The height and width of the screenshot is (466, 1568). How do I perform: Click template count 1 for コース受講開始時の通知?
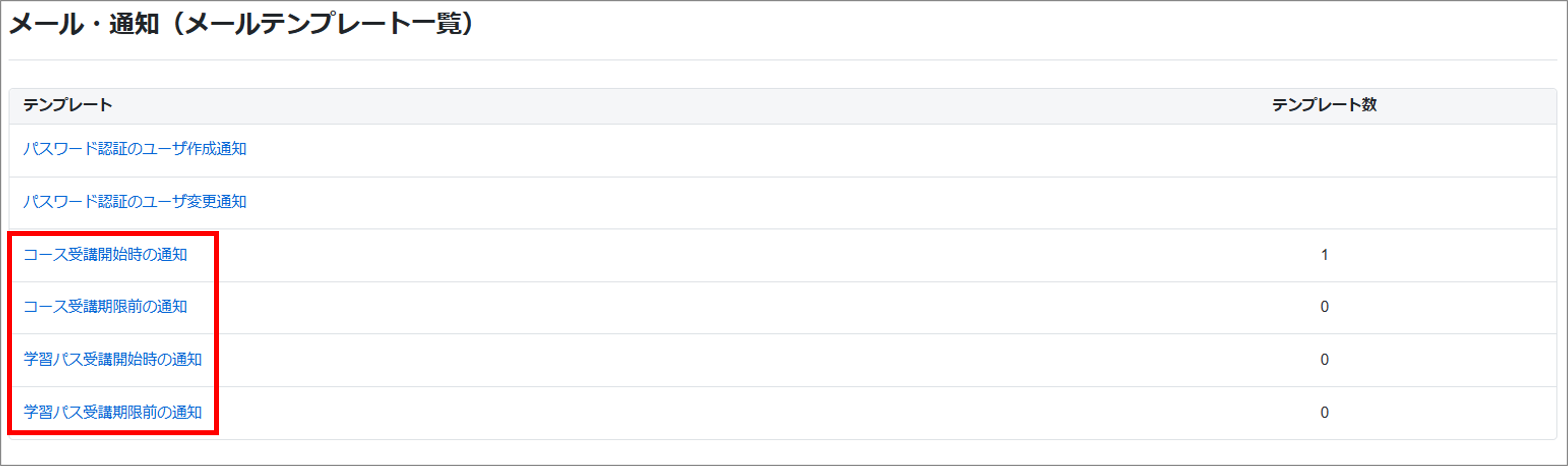[1324, 255]
